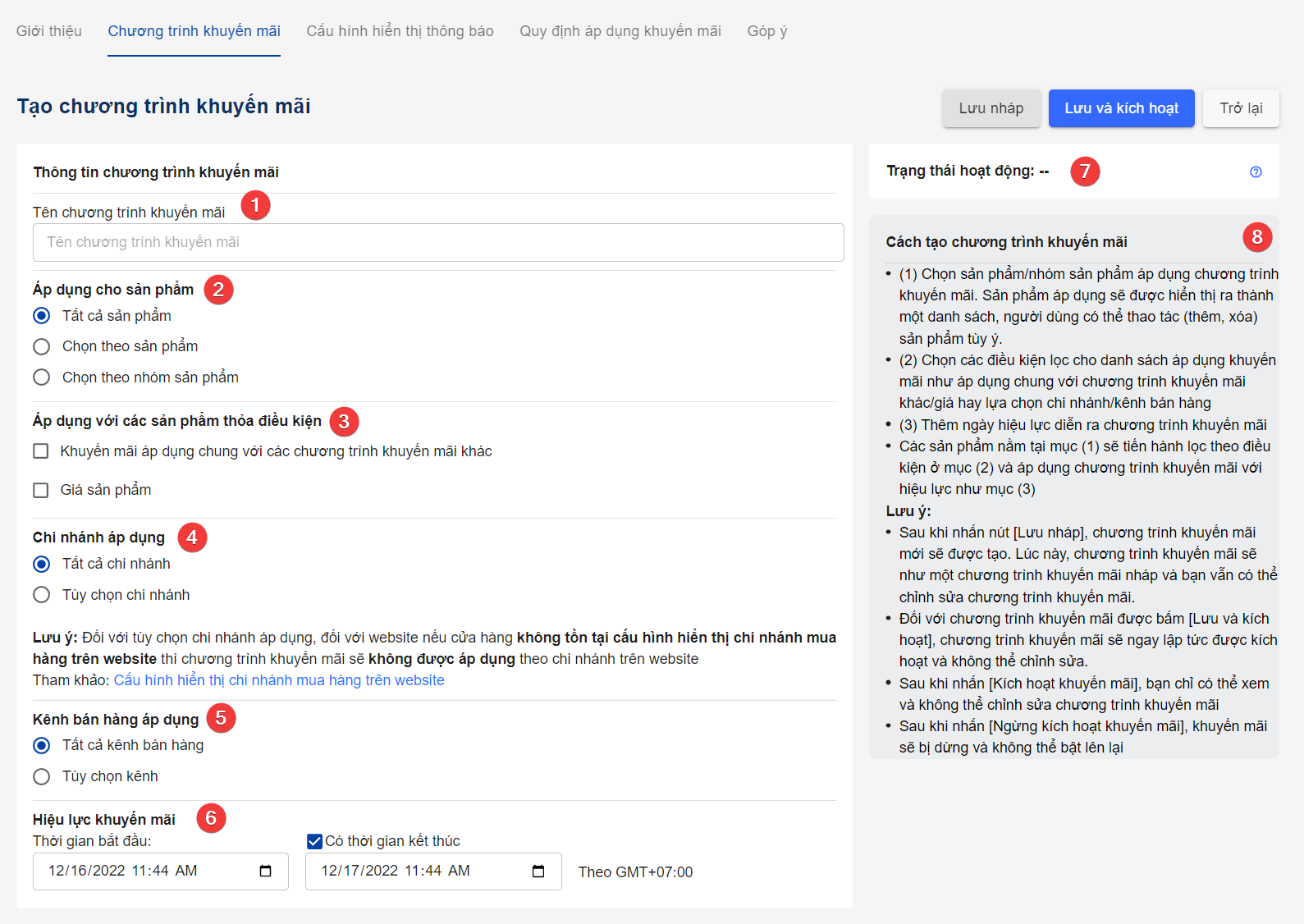Screen dimensions: 1304x924
Task: Switch to "Cấu hình hiển thị thông báo" tab
Action: (400, 31)
